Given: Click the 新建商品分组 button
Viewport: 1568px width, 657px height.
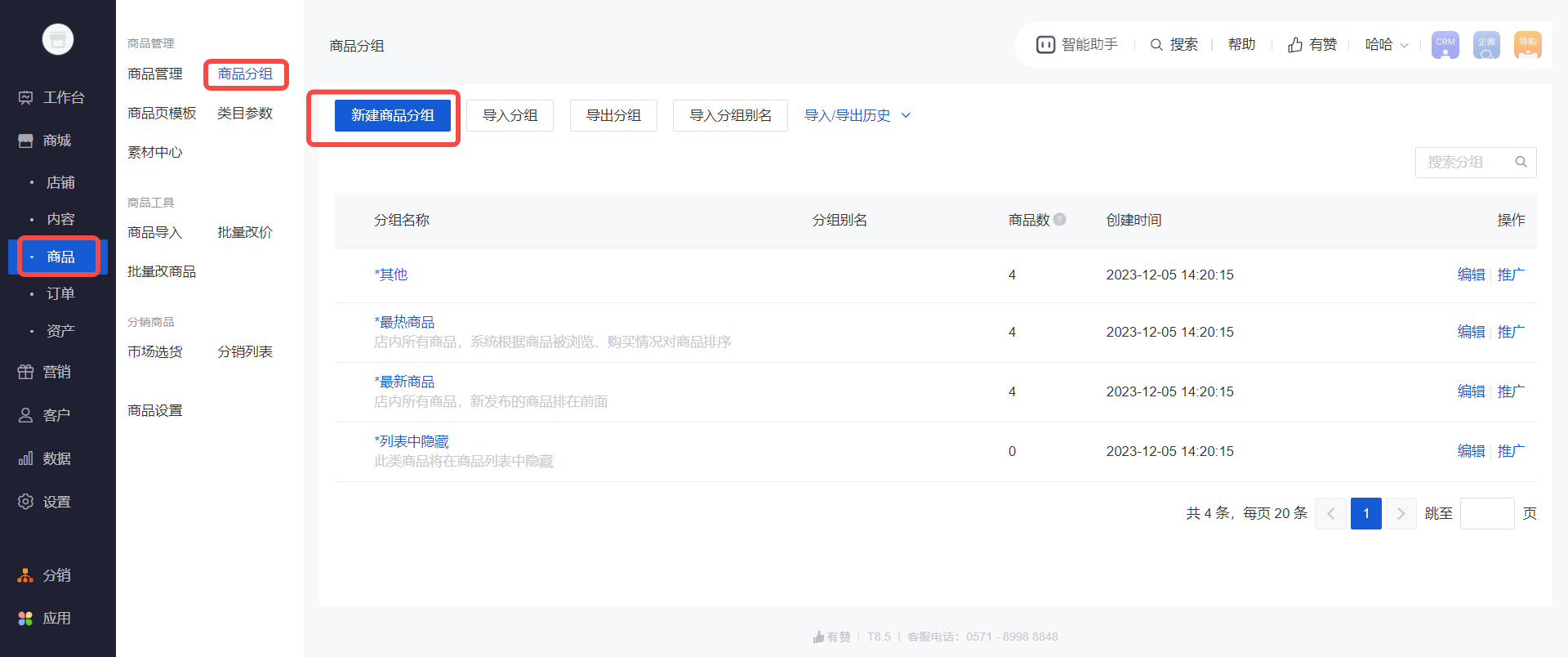Looking at the screenshot, I should coord(392,115).
